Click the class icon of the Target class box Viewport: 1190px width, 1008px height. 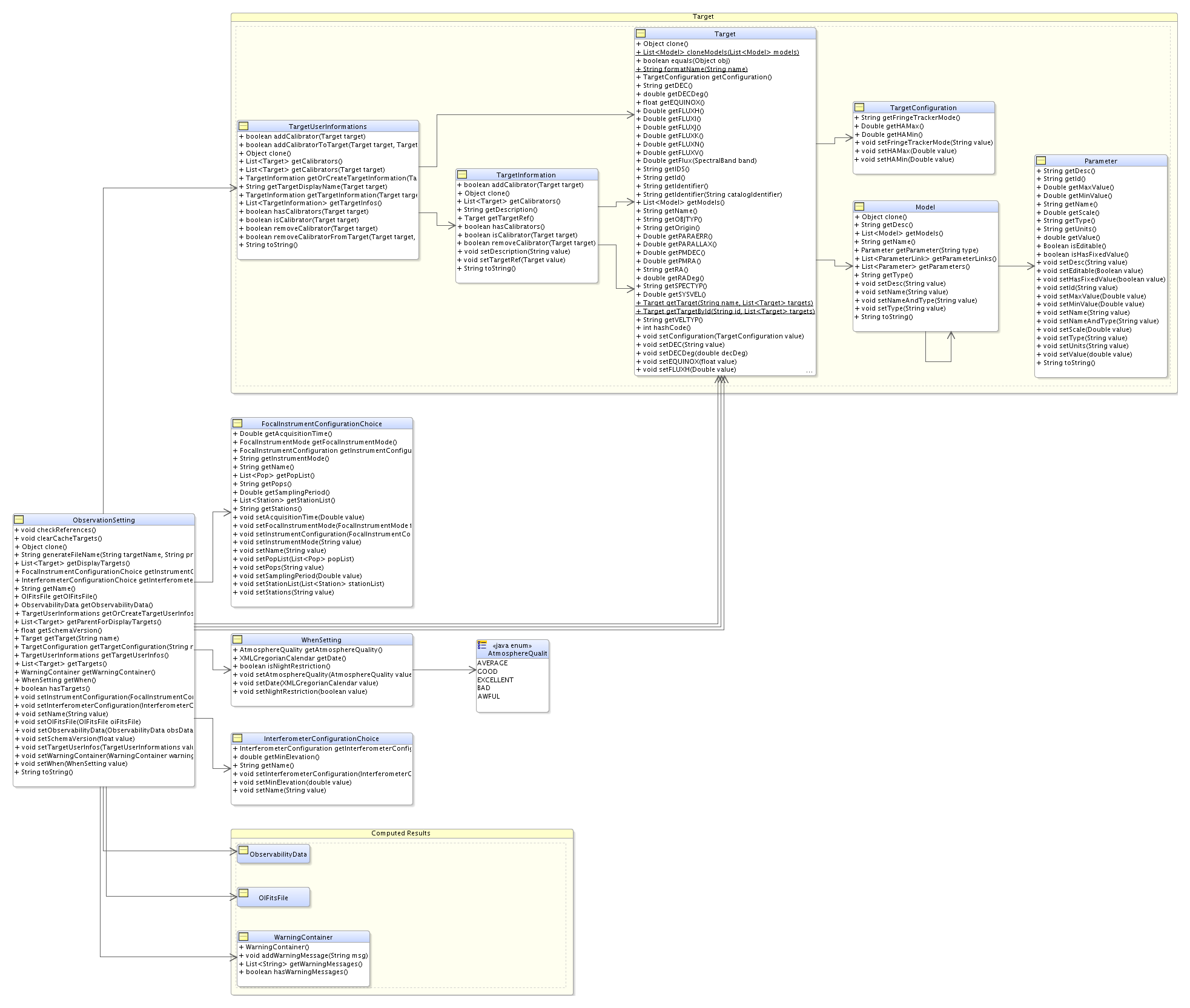coord(641,33)
